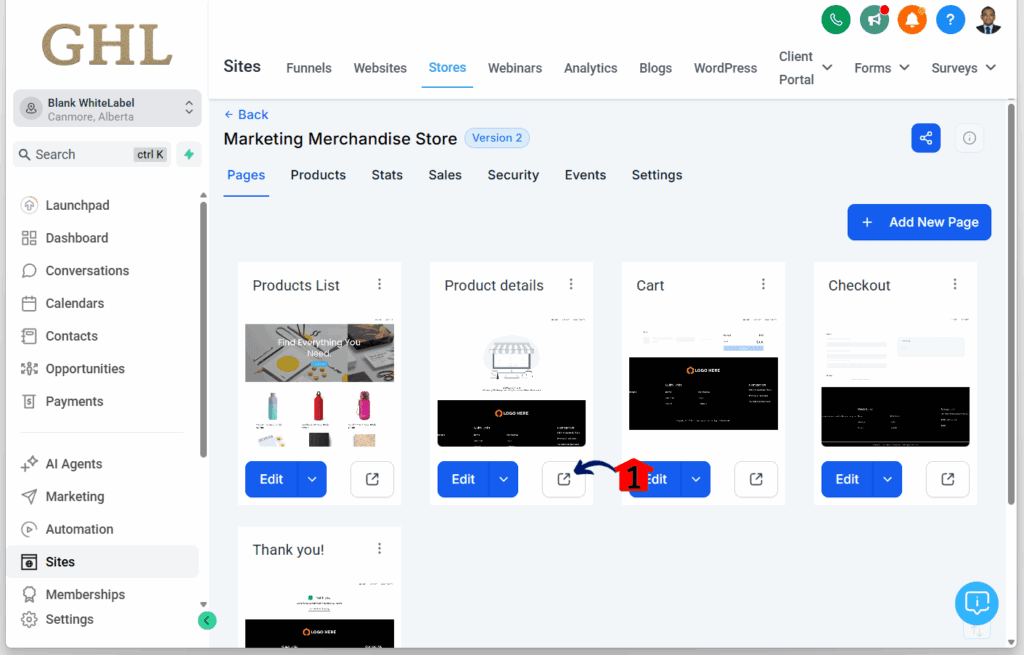This screenshot has height=655, width=1024.
Task: Switch to Websites tab
Action: point(380,68)
